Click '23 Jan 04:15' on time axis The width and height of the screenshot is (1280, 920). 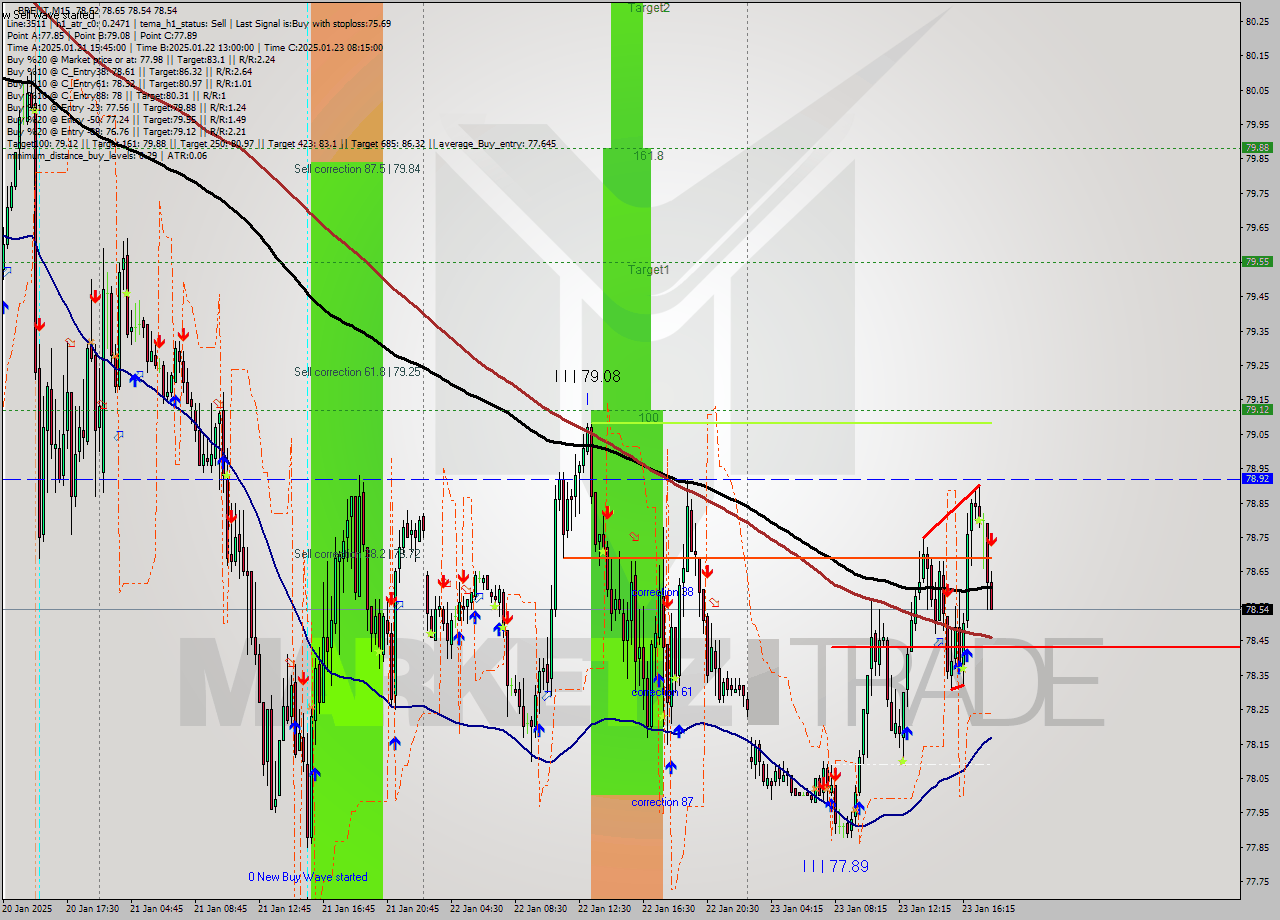[x=796, y=909]
